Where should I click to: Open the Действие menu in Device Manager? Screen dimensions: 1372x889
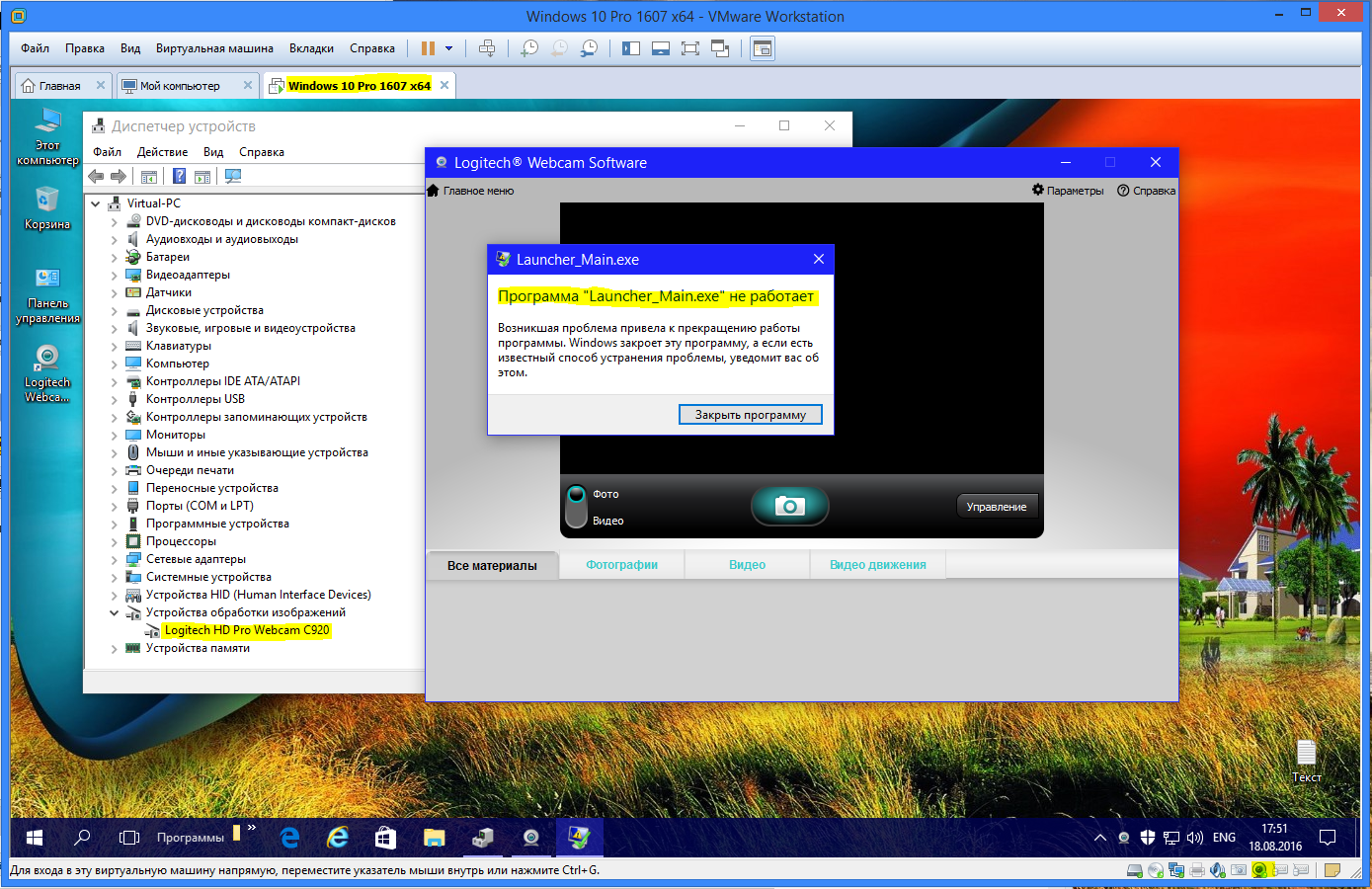(162, 152)
